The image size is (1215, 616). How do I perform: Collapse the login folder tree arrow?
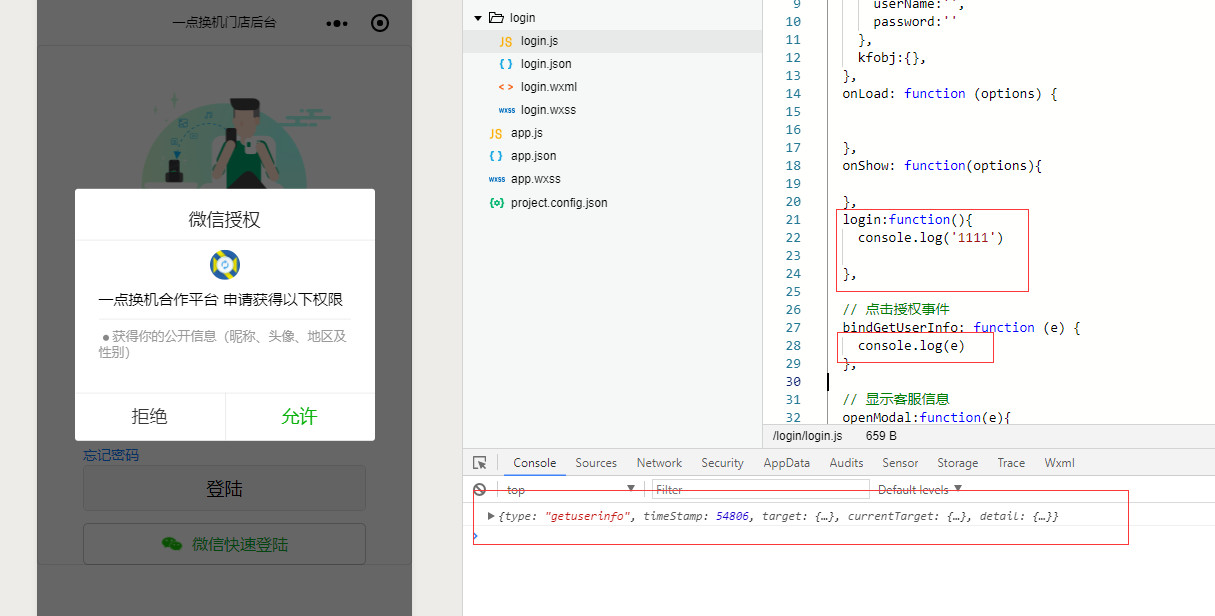[478, 18]
